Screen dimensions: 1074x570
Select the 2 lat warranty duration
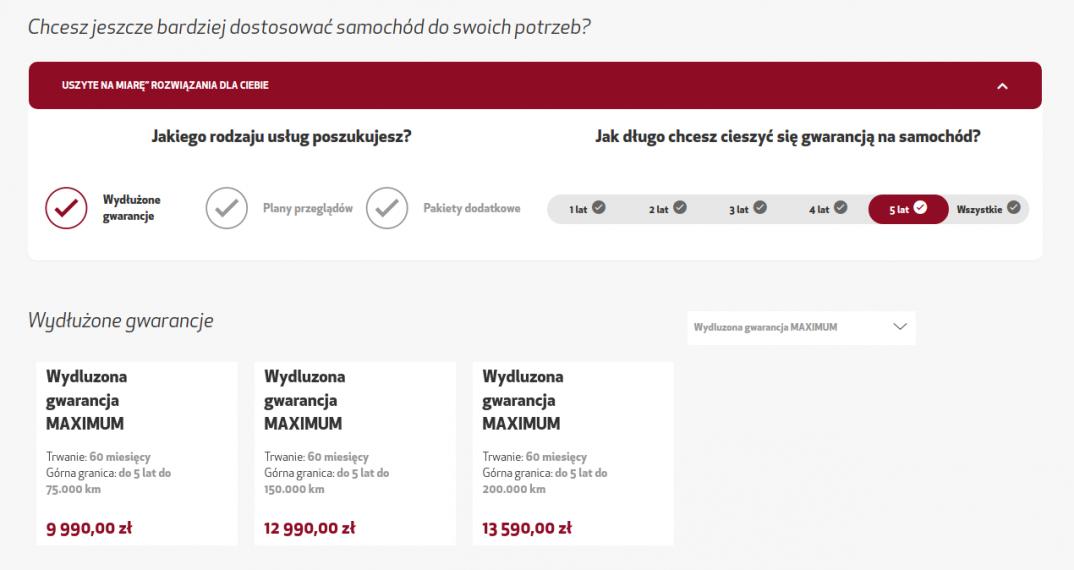click(x=667, y=208)
